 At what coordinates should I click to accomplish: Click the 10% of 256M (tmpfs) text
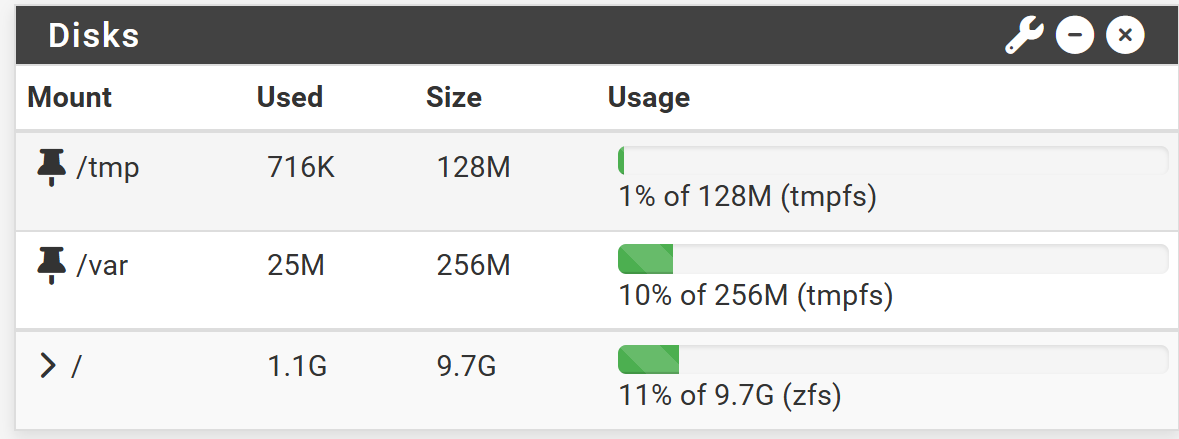click(756, 295)
